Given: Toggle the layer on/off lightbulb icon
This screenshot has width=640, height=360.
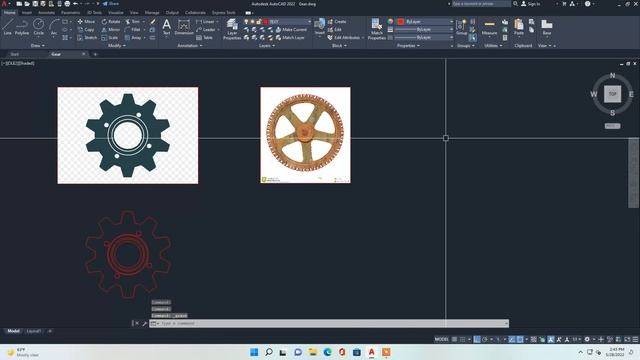Looking at the screenshot, I should tap(247, 22).
